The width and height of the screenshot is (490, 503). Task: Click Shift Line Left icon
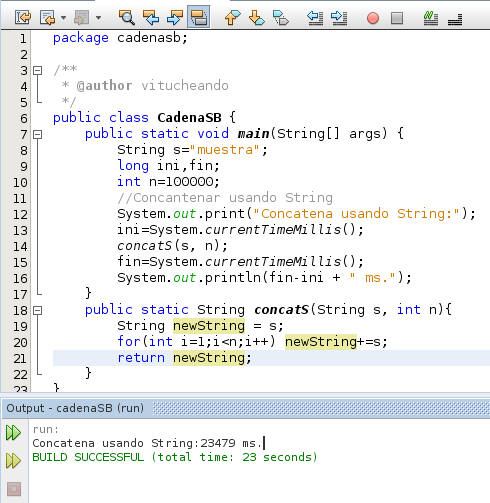[x=315, y=17]
